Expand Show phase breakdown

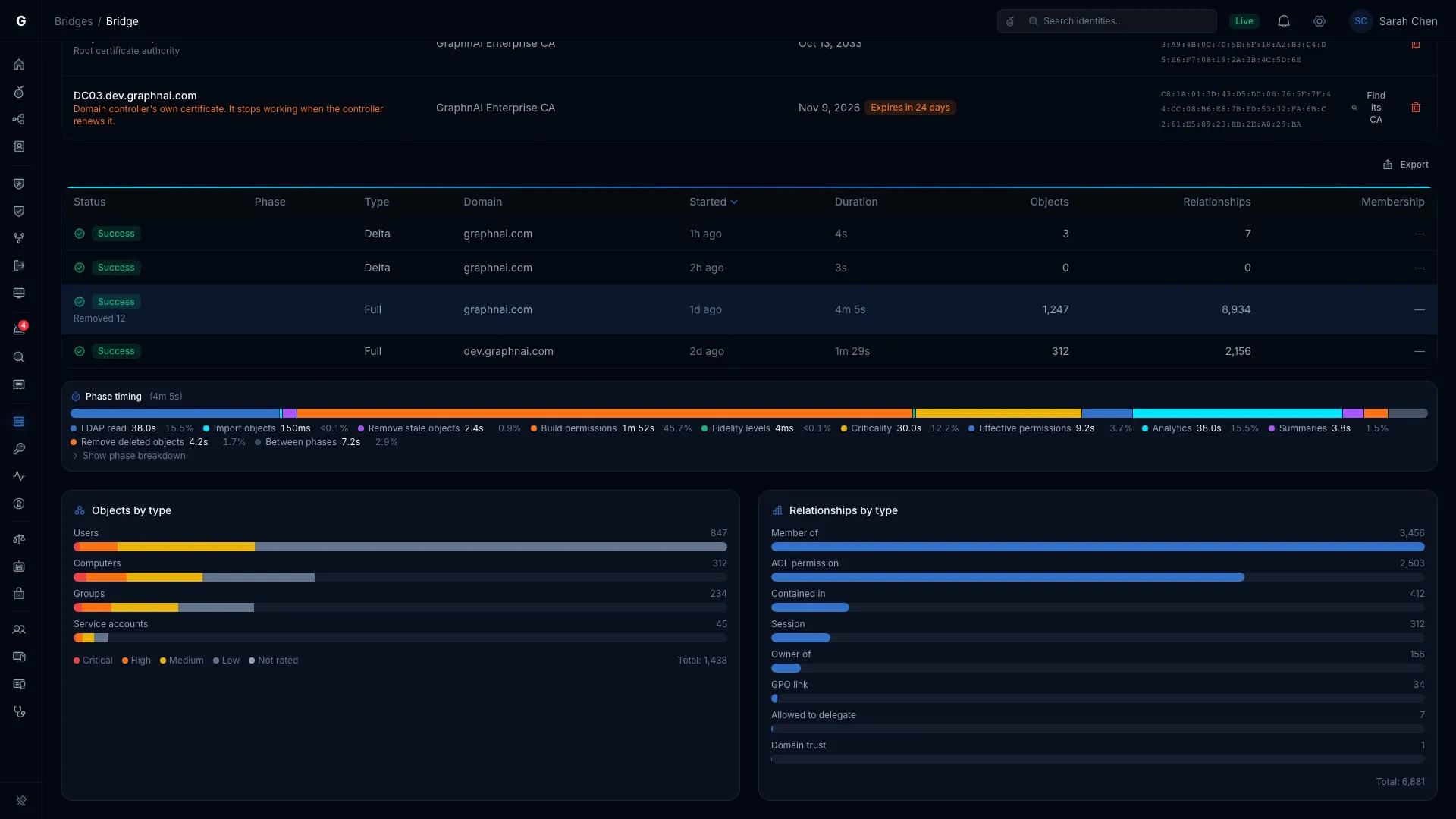[129, 456]
